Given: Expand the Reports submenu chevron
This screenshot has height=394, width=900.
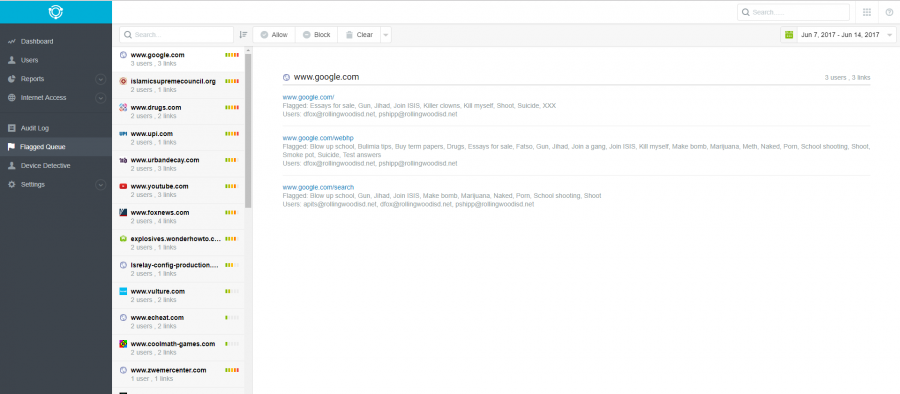Looking at the screenshot, I should coord(100,79).
